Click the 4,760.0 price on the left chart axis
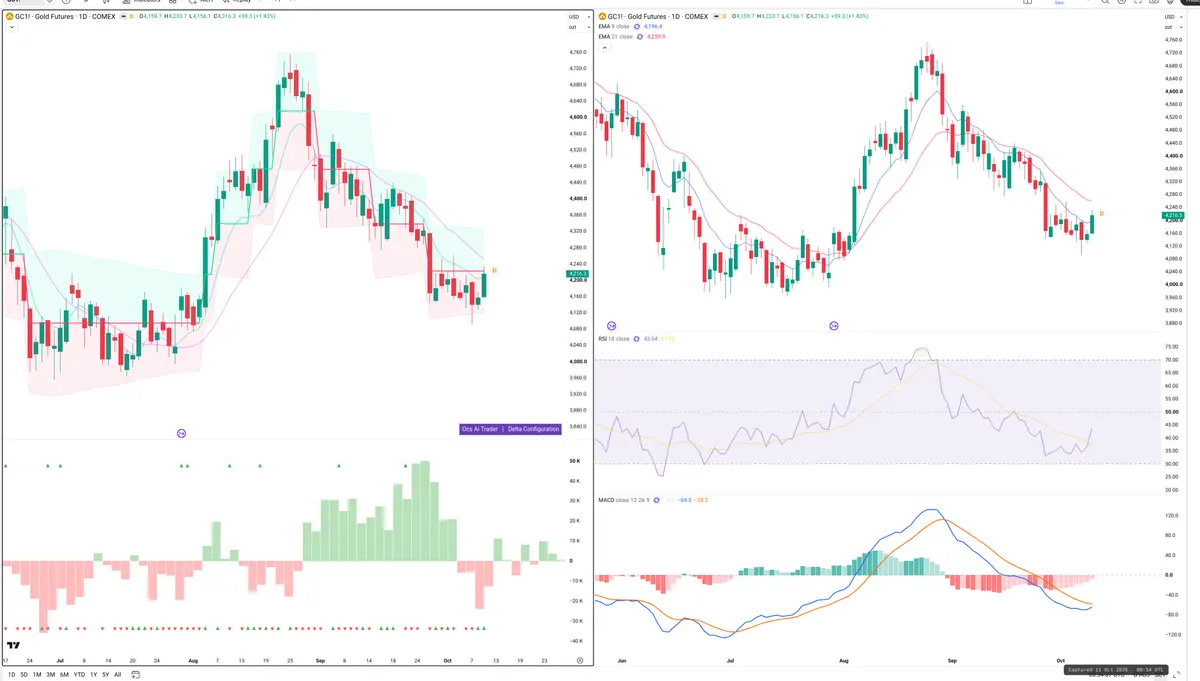 point(578,52)
